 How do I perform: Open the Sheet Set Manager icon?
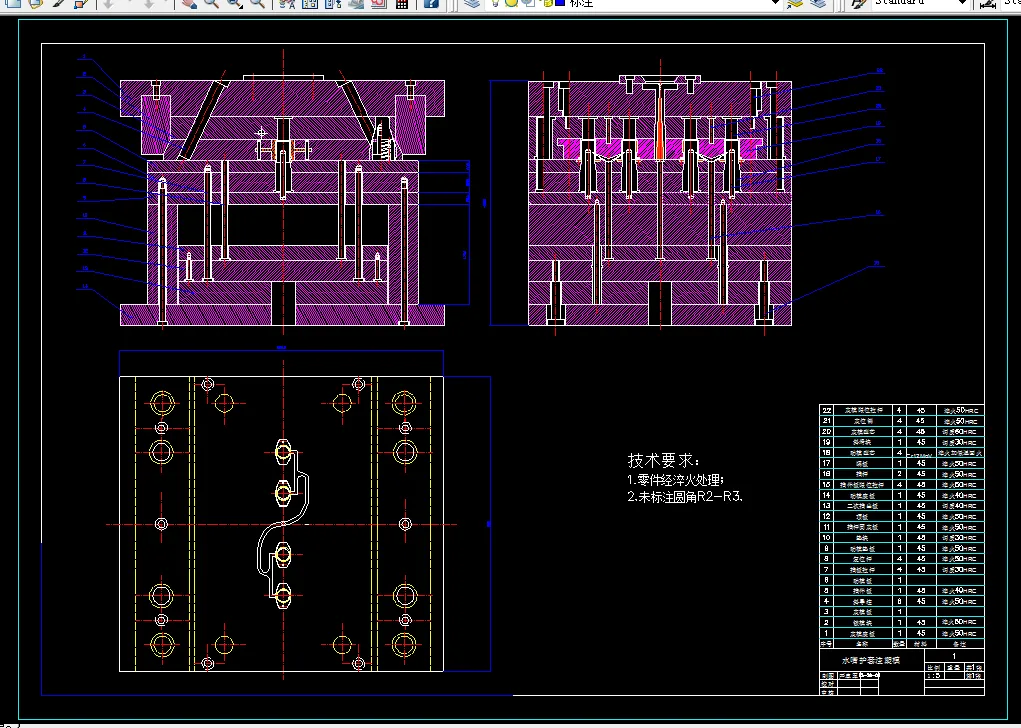point(356,3)
